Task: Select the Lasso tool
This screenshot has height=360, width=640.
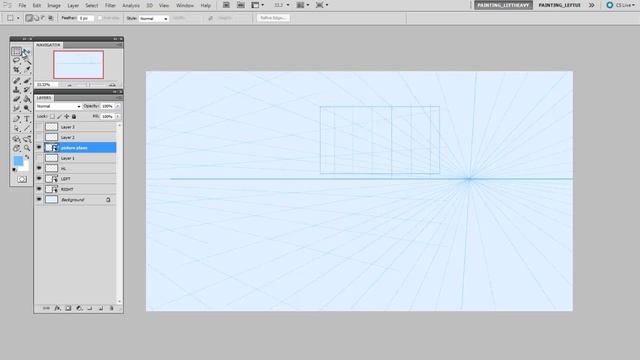Action: 16,60
